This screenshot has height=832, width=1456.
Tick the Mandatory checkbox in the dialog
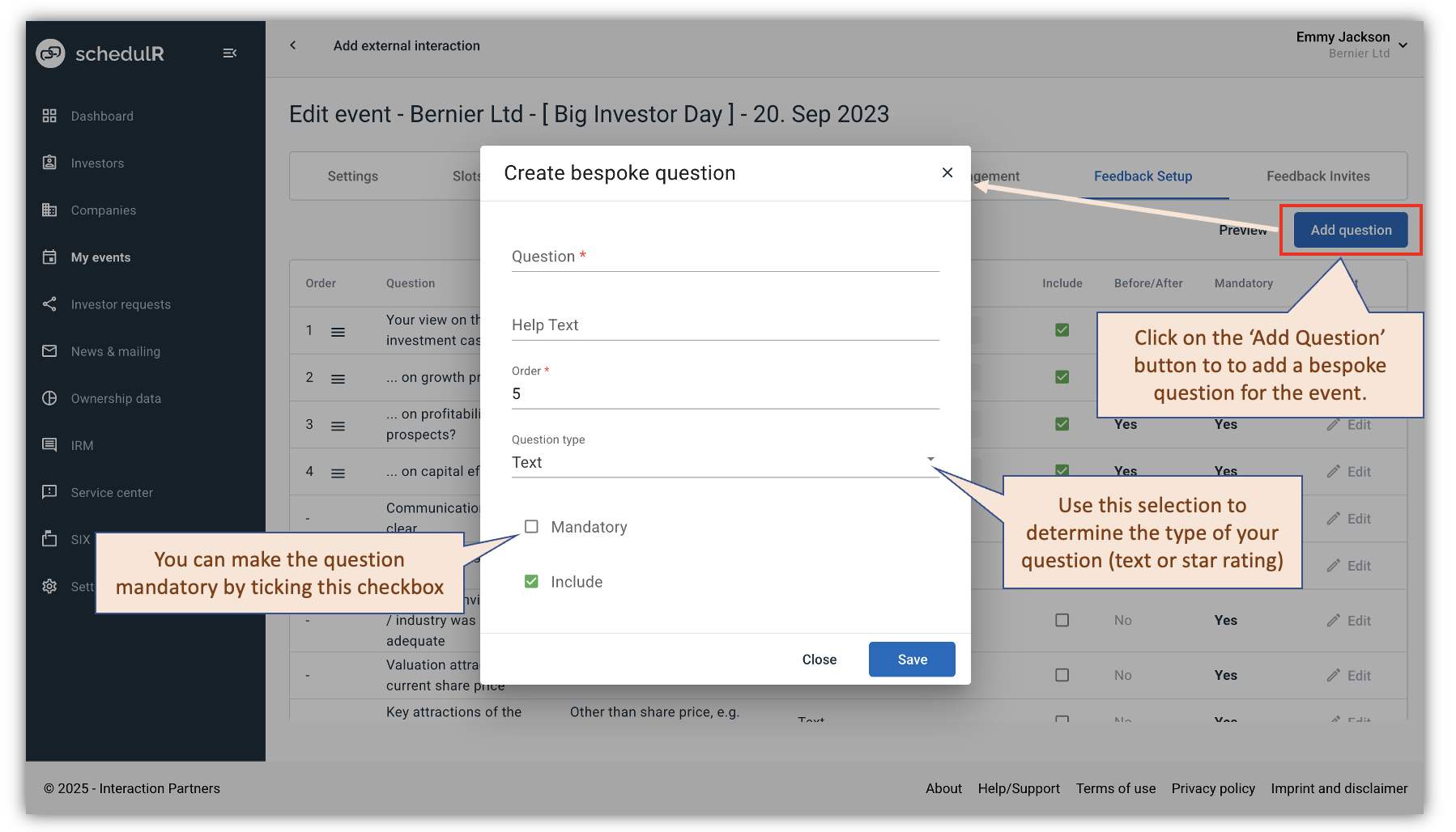pos(531,526)
